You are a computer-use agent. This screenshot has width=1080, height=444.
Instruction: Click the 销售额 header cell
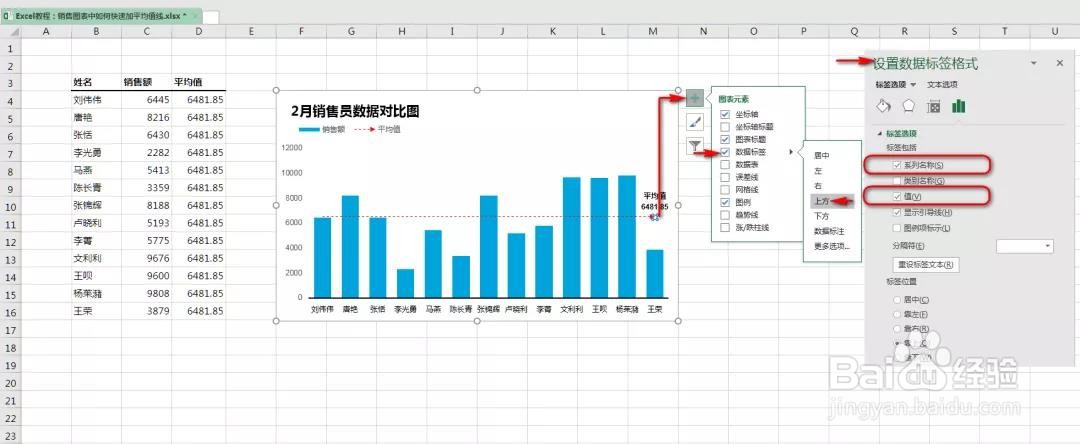(x=147, y=82)
